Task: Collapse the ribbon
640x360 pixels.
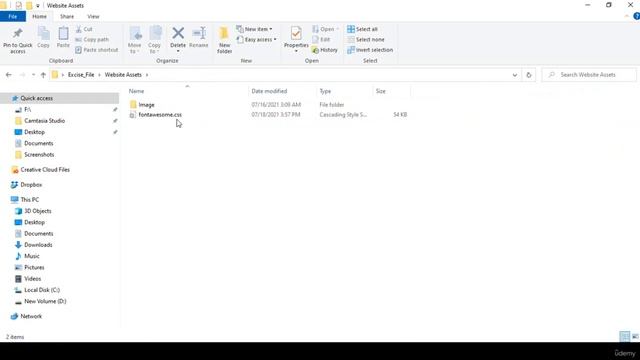Action: click(627, 16)
